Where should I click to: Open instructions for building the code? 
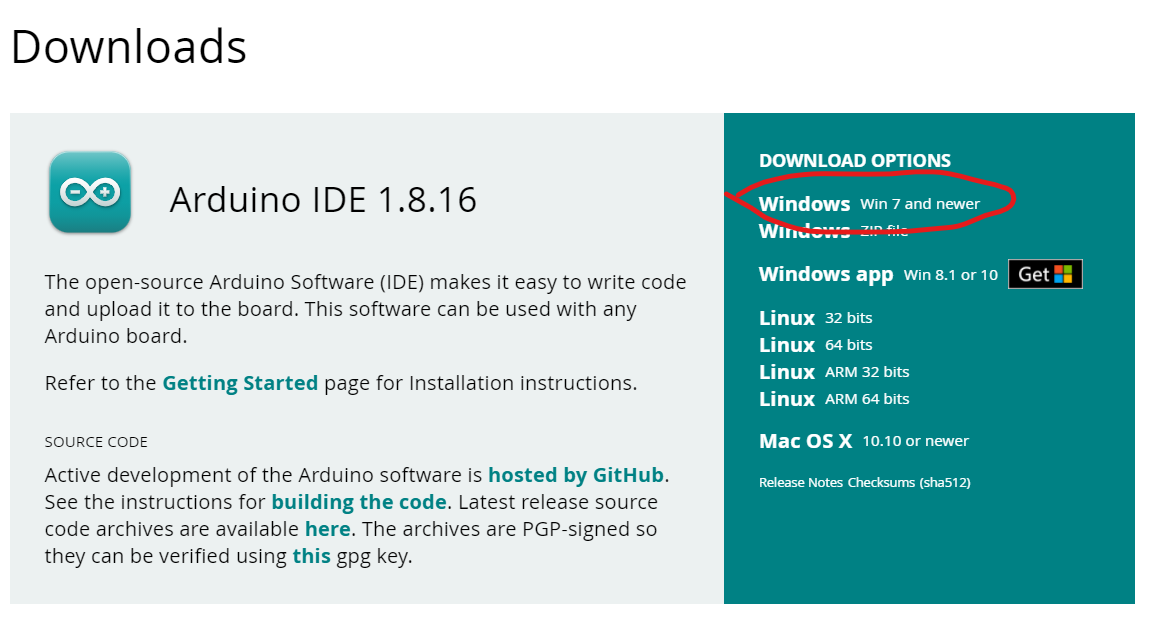[359, 502]
